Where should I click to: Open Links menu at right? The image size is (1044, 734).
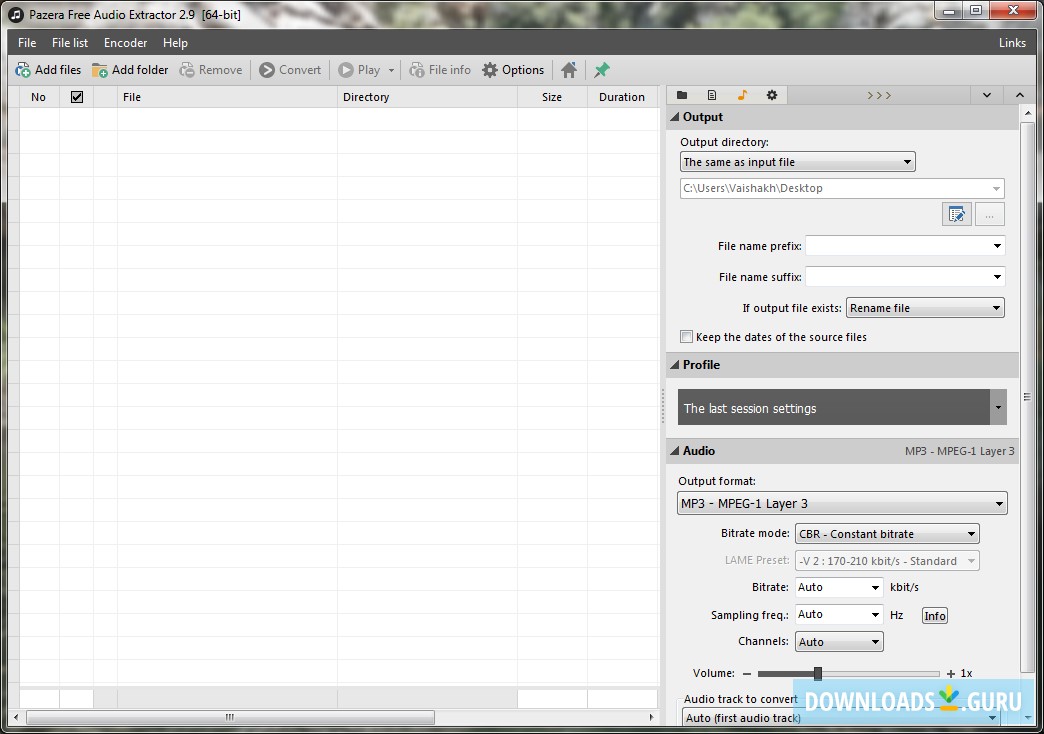1012,43
